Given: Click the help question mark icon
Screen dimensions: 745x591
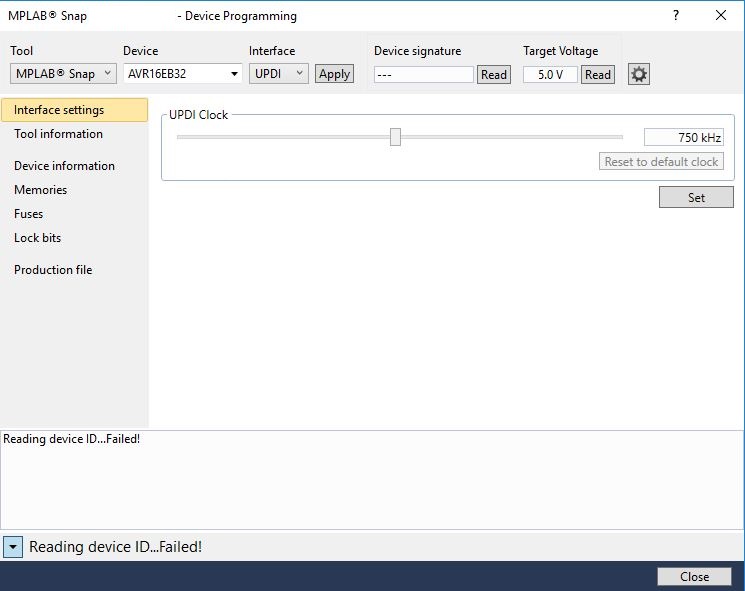Looking at the screenshot, I should (x=676, y=16).
